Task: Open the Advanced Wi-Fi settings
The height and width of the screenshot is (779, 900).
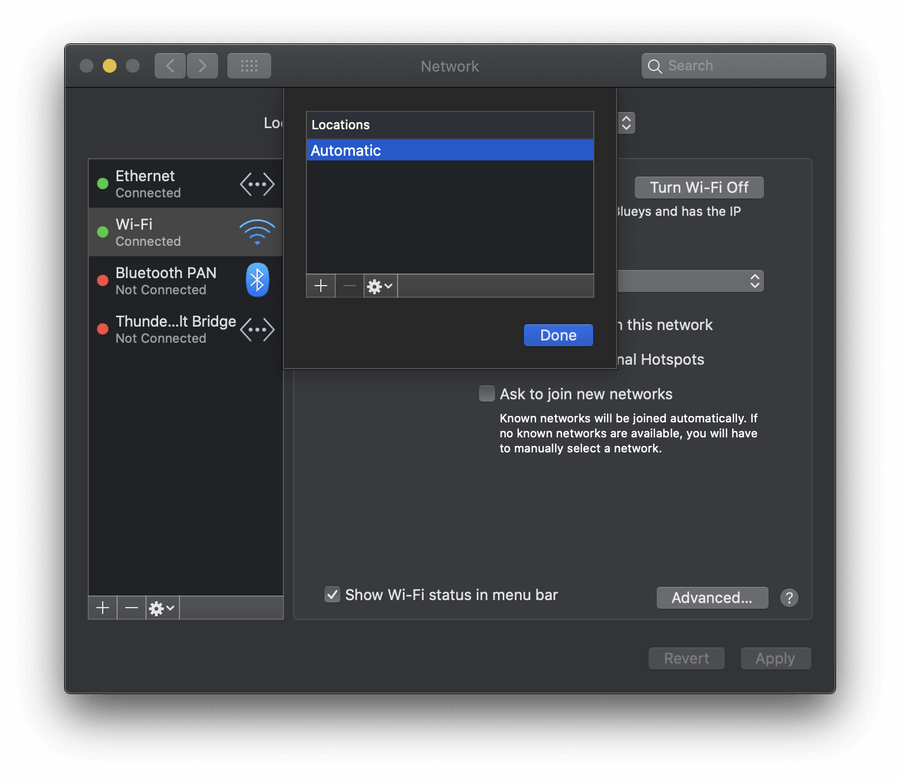Action: click(712, 598)
